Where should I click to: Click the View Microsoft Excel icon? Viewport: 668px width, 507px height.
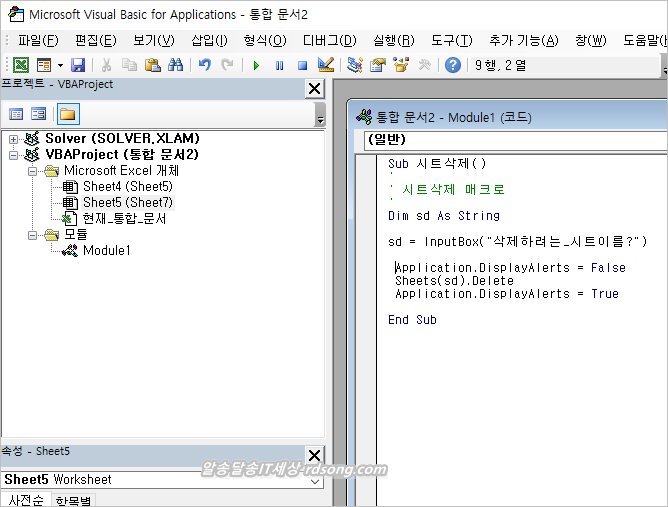[x=20, y=65]
